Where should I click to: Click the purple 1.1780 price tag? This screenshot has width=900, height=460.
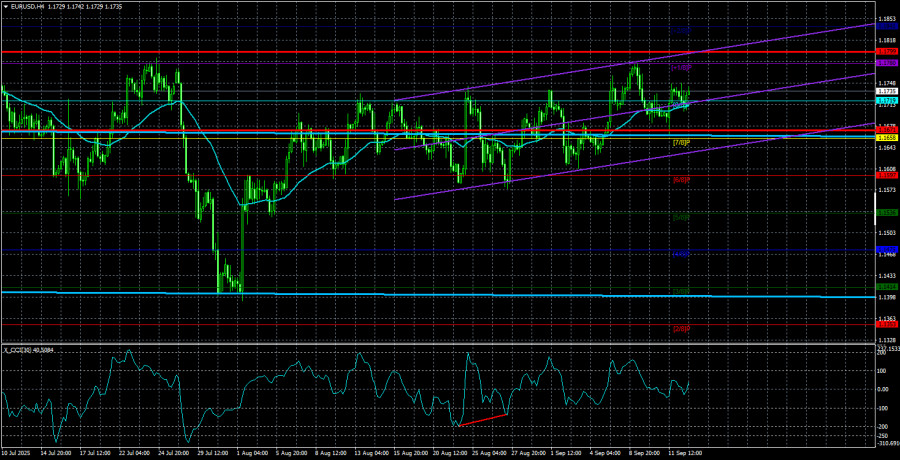[x=885, y=63]
